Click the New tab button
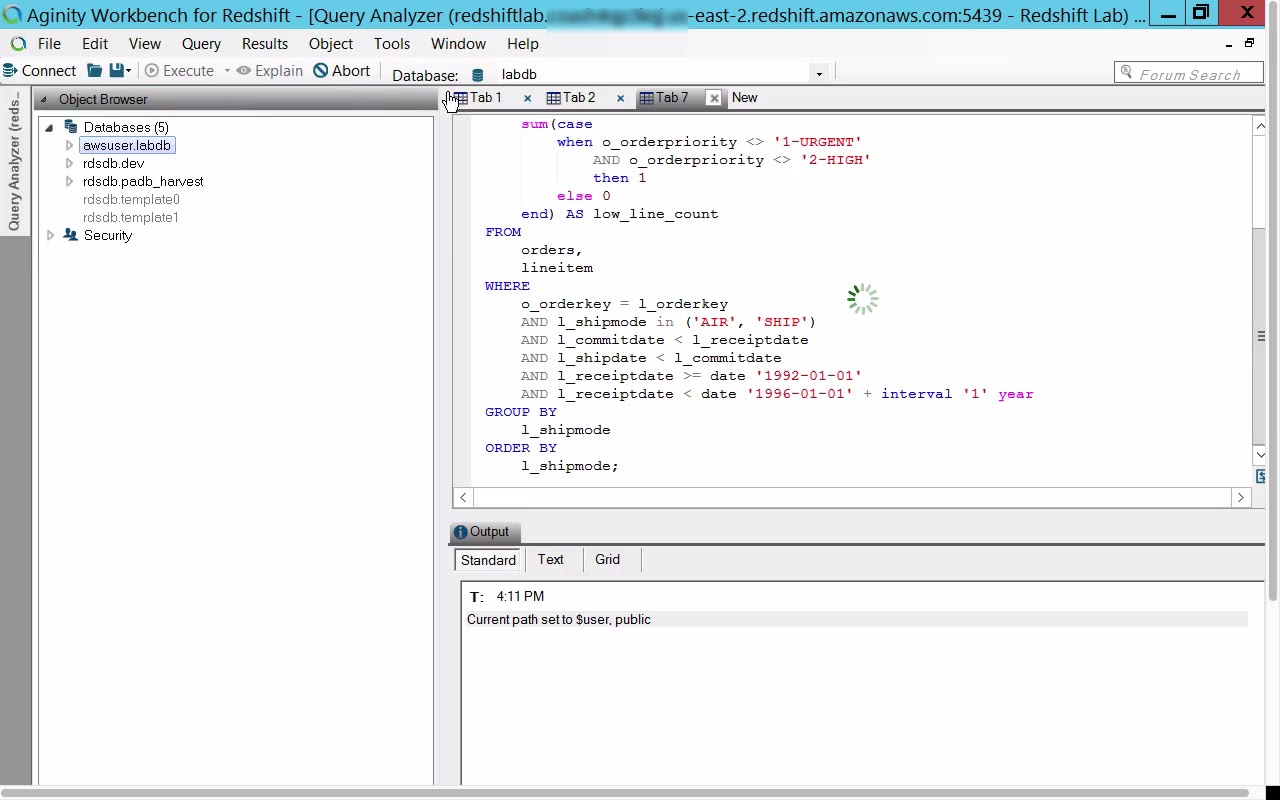 [x=744, y=98]
